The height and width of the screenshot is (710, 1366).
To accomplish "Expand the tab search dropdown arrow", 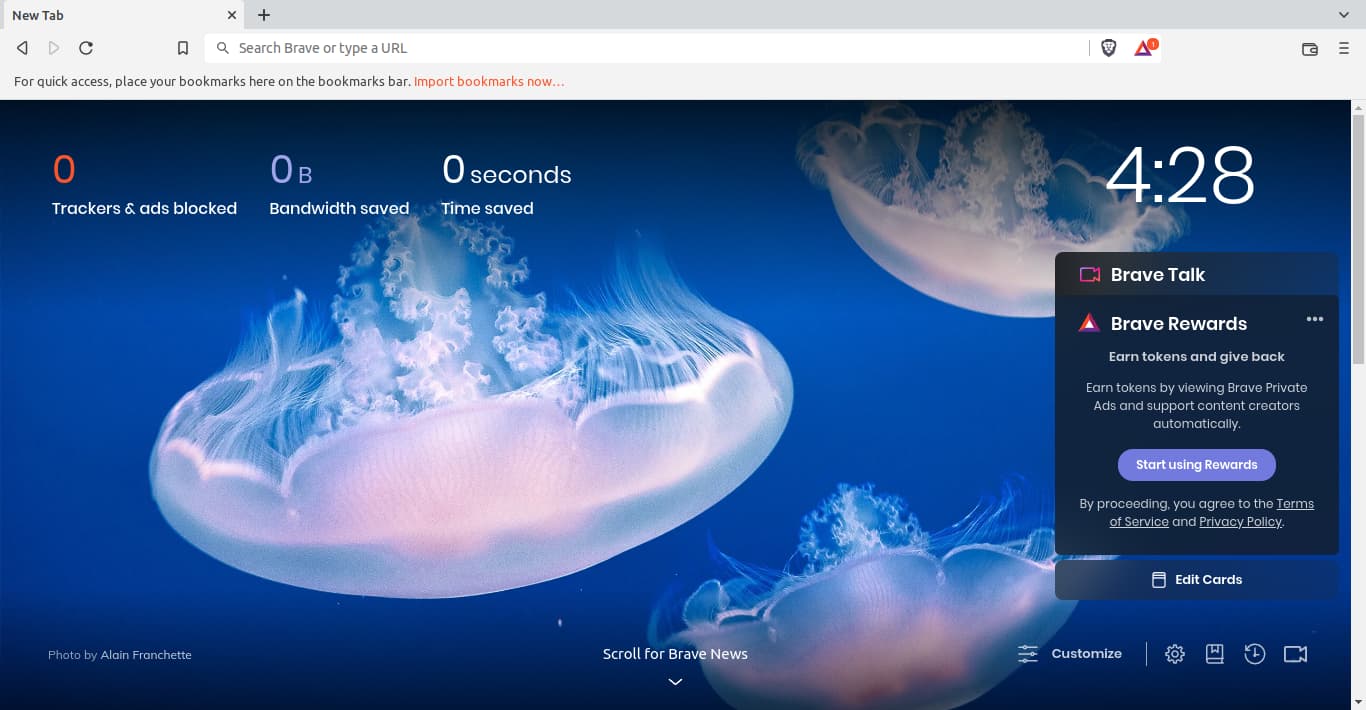I will tap(1344, 15).
